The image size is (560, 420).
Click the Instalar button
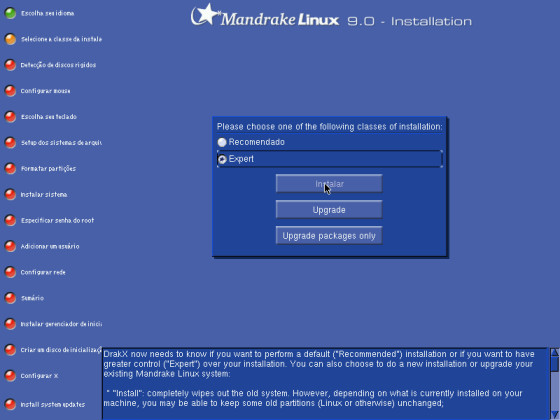click(x=329, y=184)
